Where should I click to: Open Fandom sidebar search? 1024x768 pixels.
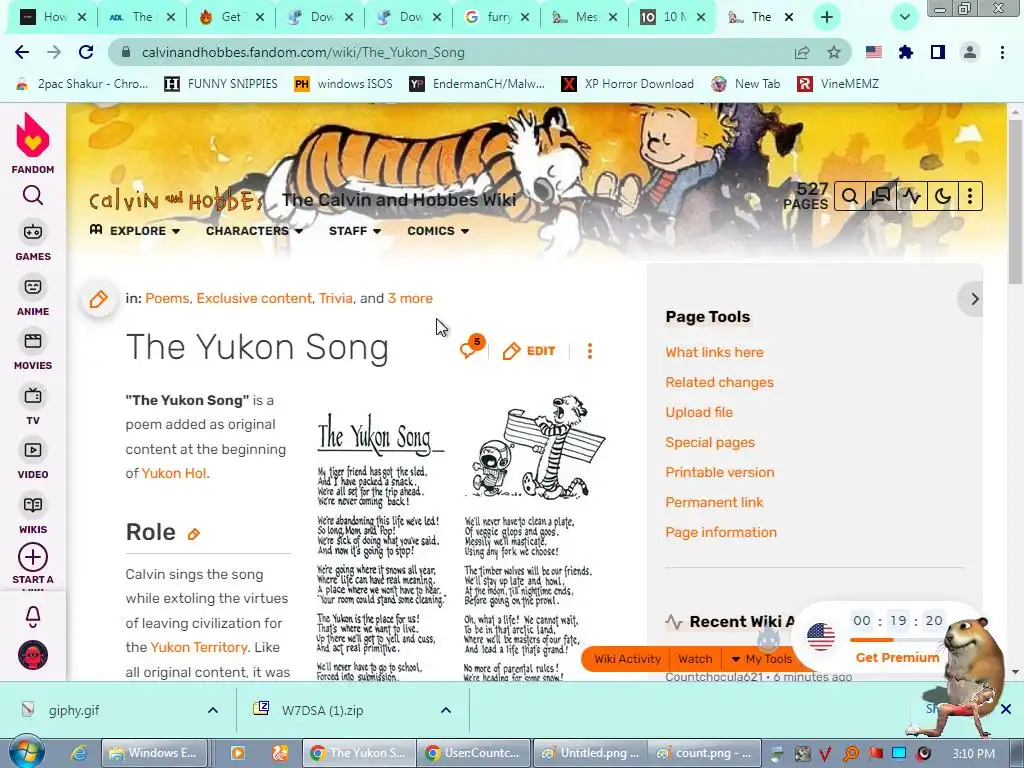pos(33,195)
